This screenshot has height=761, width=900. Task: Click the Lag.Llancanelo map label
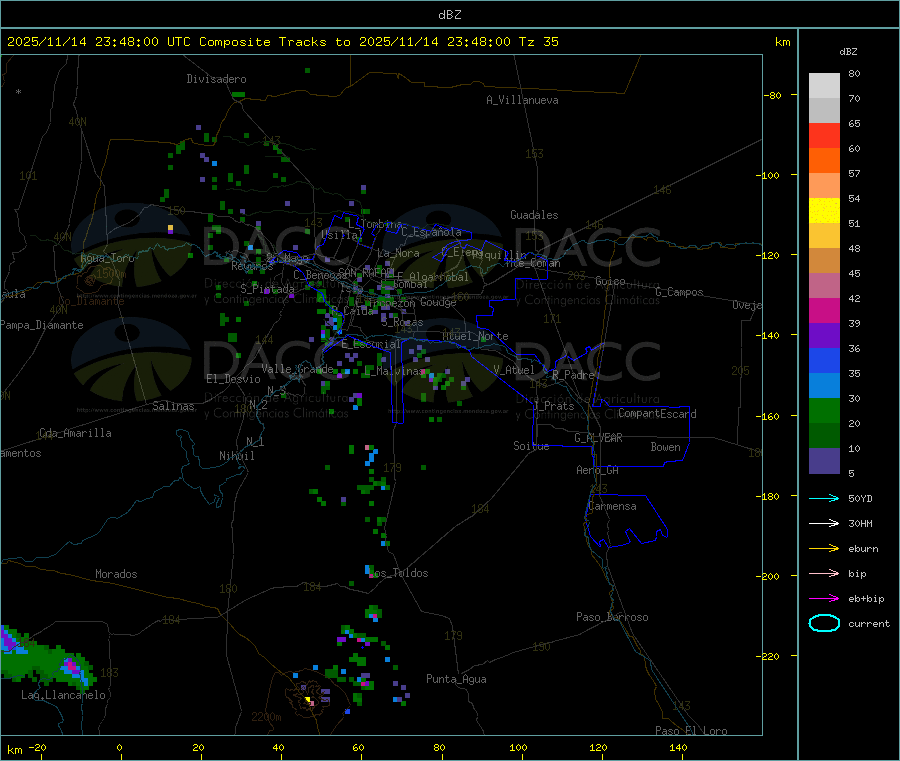click(x=63, y=695)
